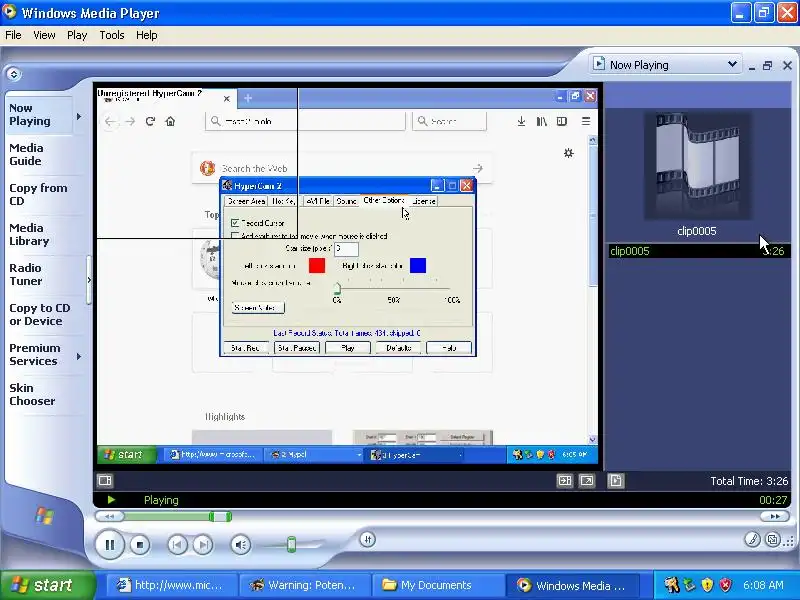Click the clip0005 filmstrip thumbnail
Image resolution: width=800 pixels, height=600 pixels.
697,165
